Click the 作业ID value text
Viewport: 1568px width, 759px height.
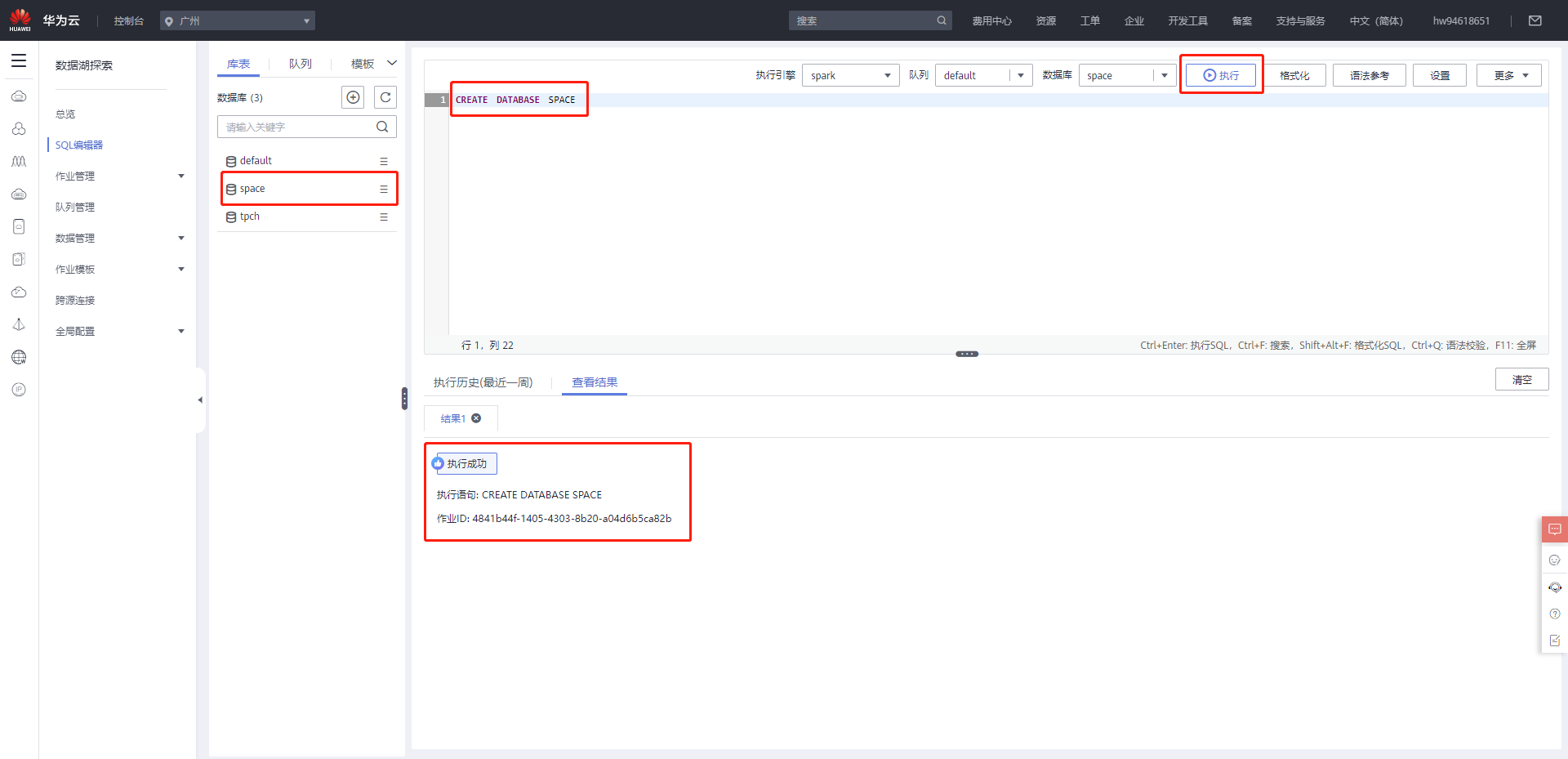pyautogui.click(x=572, y=518)
